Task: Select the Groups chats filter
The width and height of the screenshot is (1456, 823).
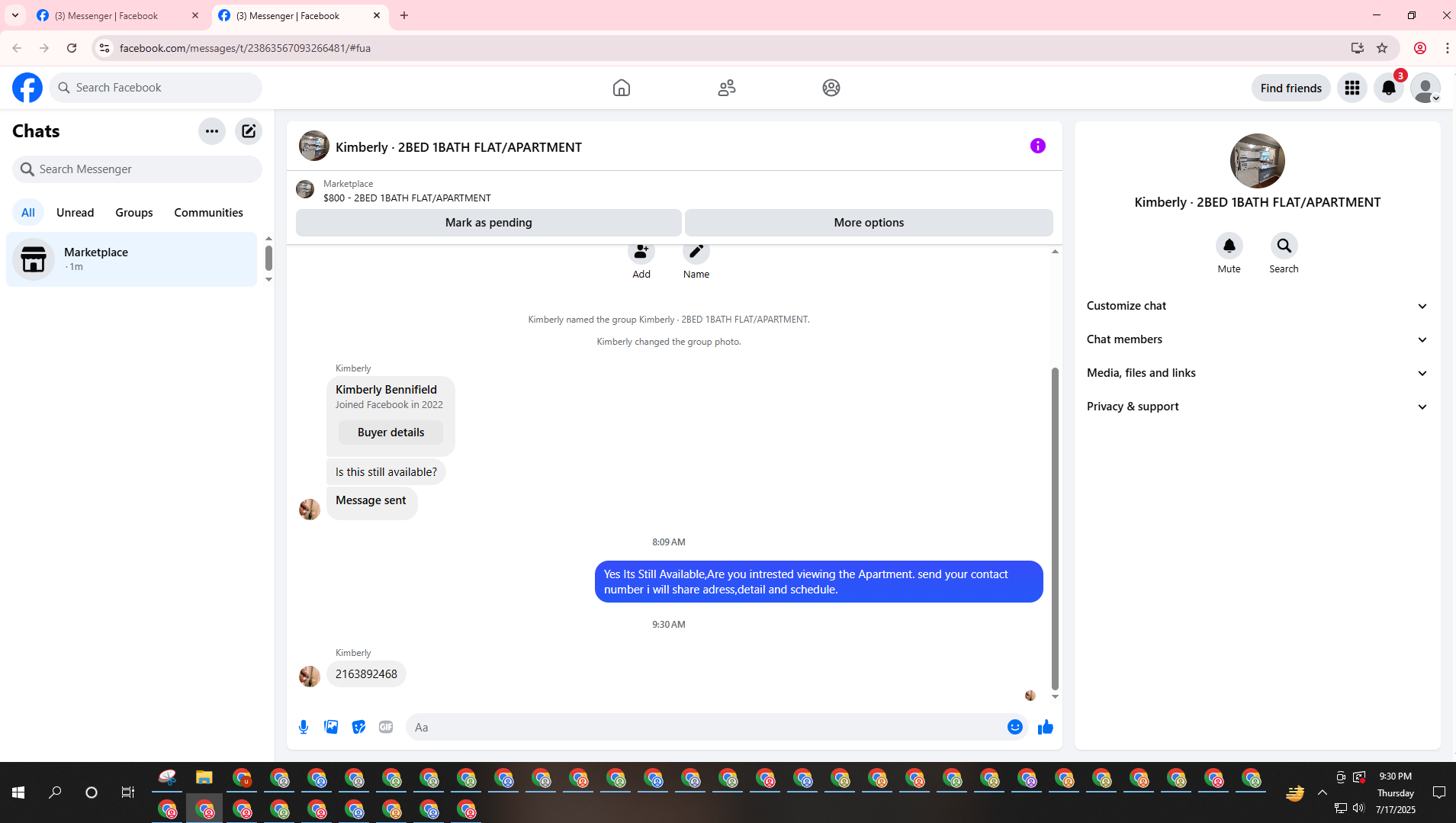Action: click(x=134, y=213)
